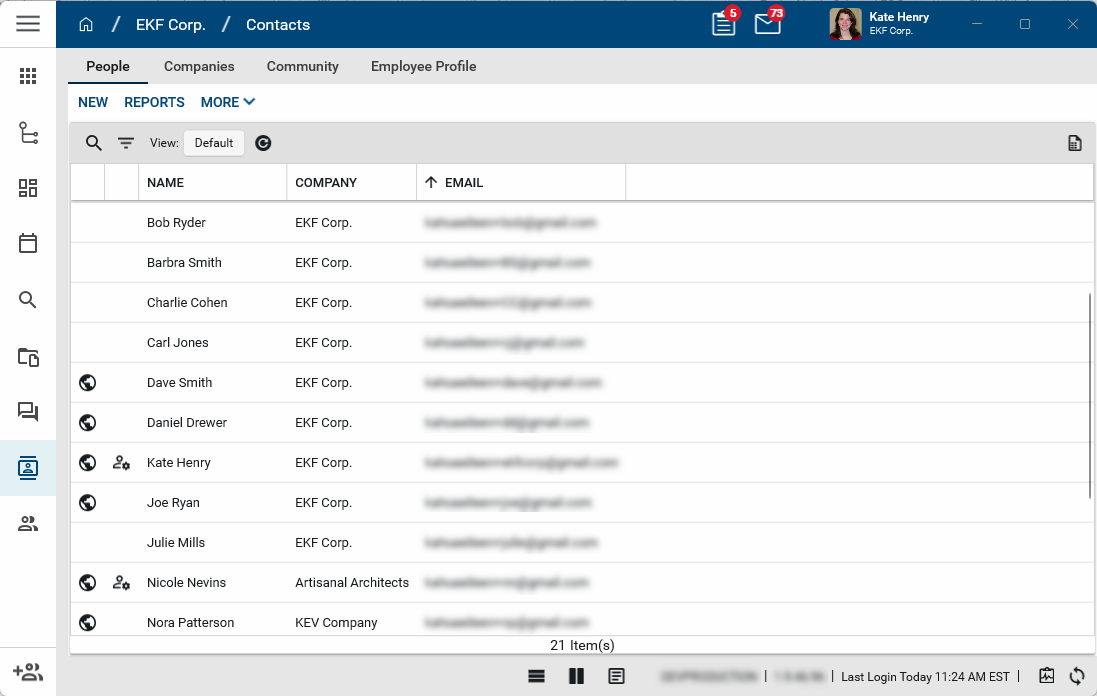Viewport: 1097px width, 696px height.
Task: Switch to the Companies tab
Action: 199,66
